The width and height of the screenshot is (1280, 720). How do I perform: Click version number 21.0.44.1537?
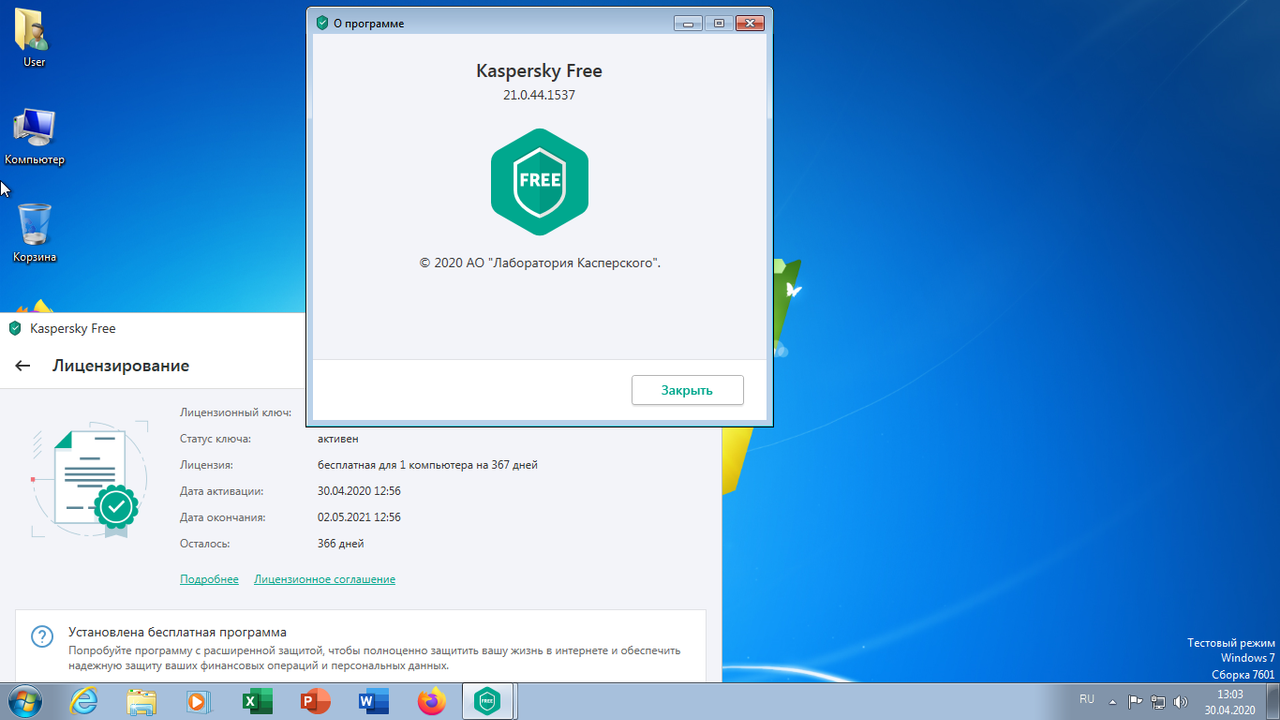[x=539, y=96]
